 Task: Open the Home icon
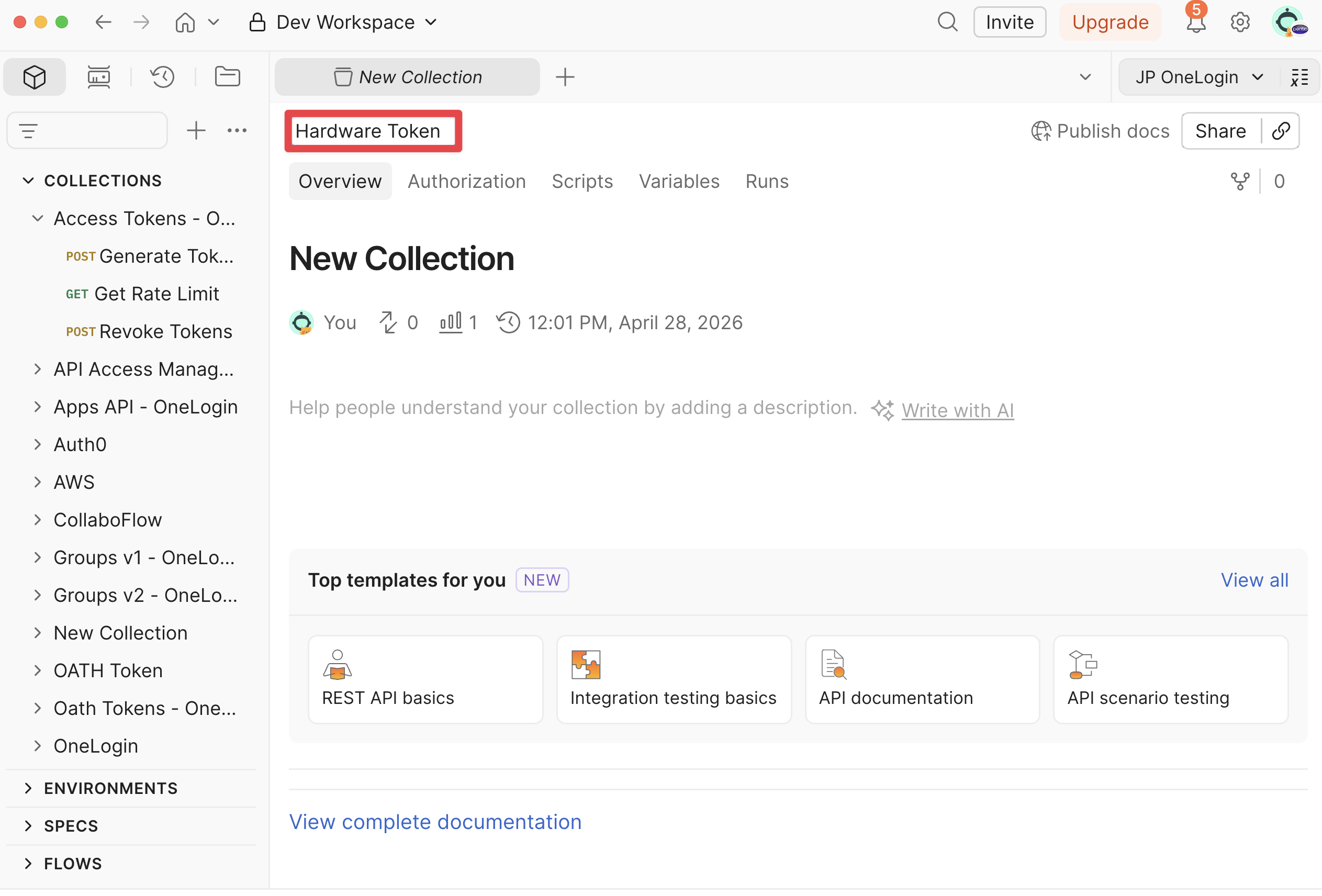click(185, 22)
